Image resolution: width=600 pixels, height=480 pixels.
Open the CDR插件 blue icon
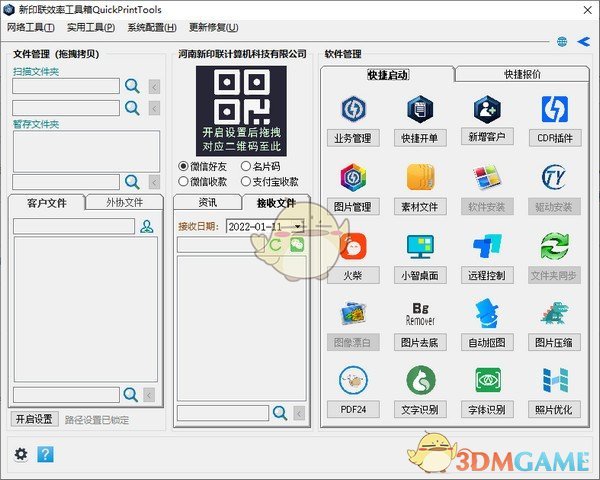554,109
